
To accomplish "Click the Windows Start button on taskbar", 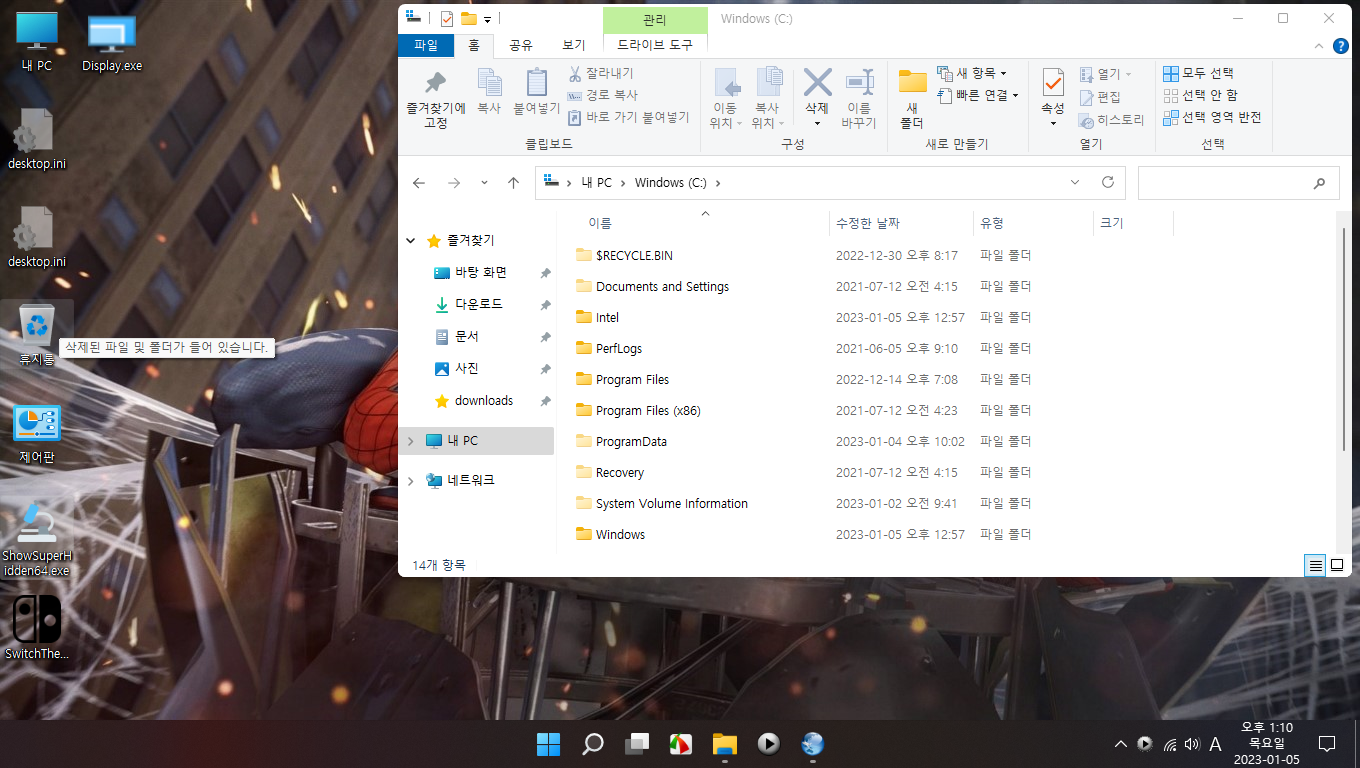I will click(x=548, y=744).
